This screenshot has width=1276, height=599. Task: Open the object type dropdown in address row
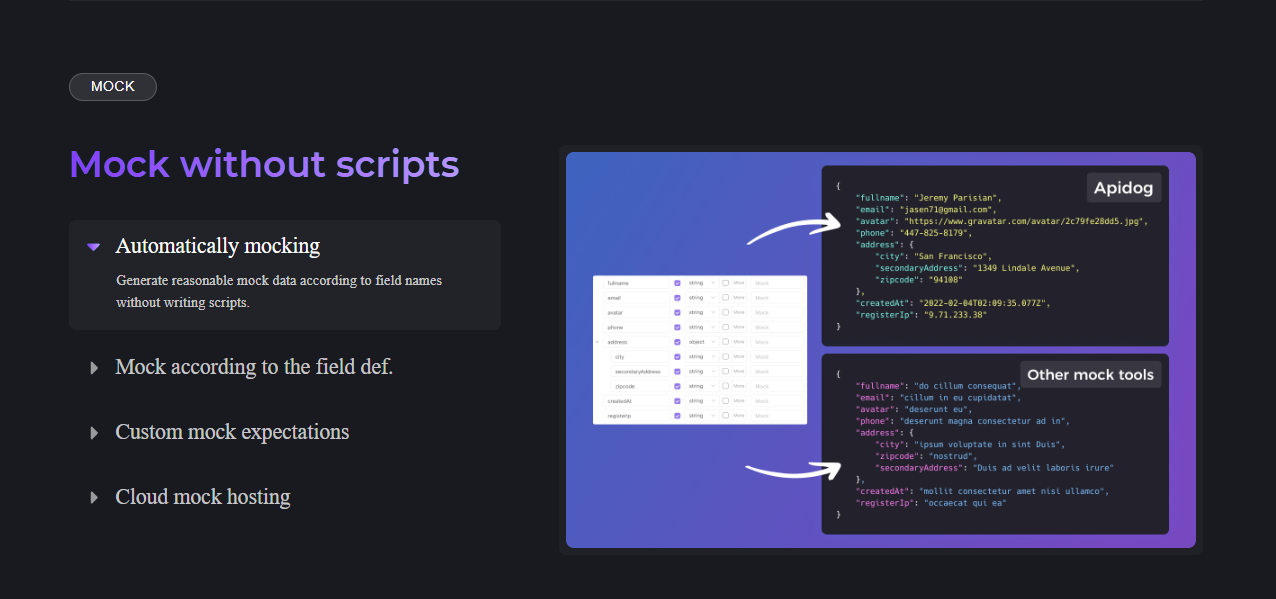[x=702, y=342]
